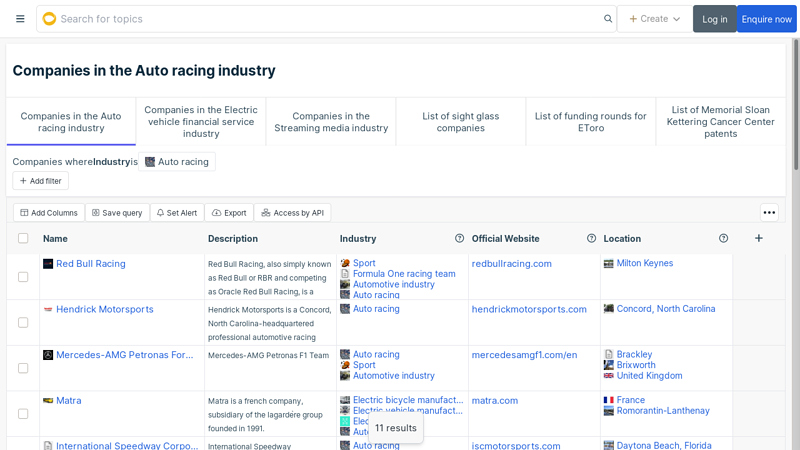The width and height of the screenshot is (800, 450).
Task: Visit mercedesamgf1.com/en website link
Action: 524,355
